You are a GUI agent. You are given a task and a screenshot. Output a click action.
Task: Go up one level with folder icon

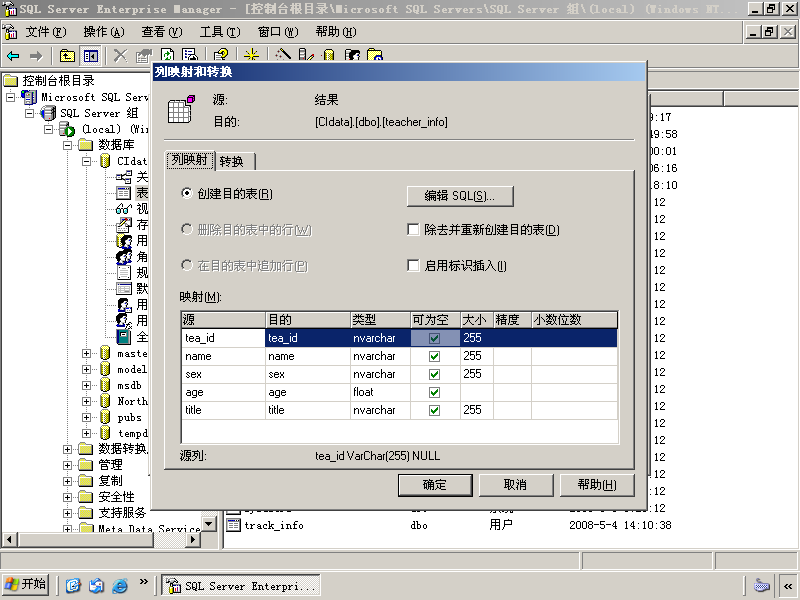point(67,56)
